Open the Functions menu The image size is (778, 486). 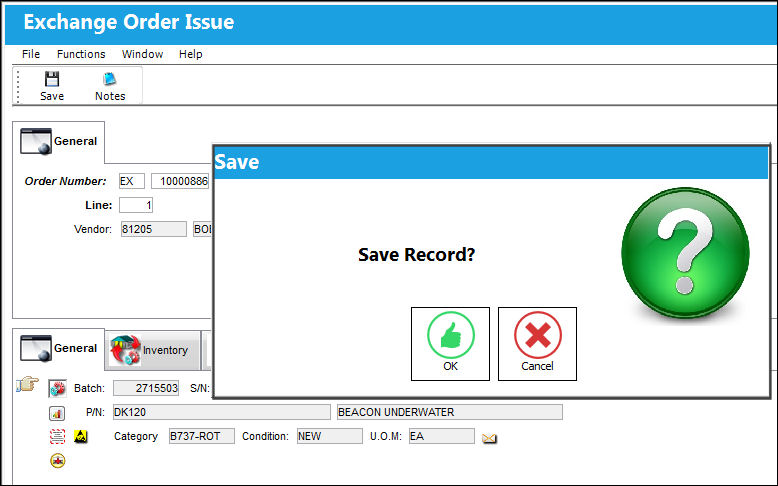81,54
